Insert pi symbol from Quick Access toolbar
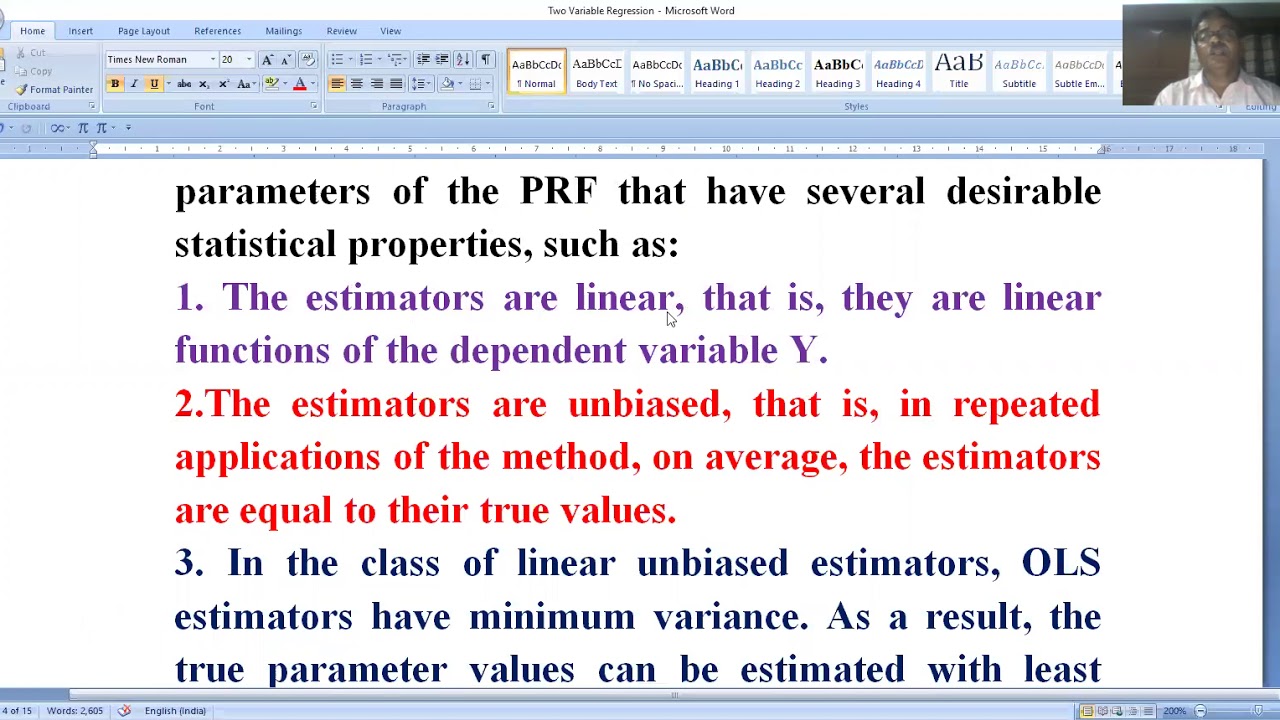Viewport: 1280px width, 720px height. [x=83, y=128]
